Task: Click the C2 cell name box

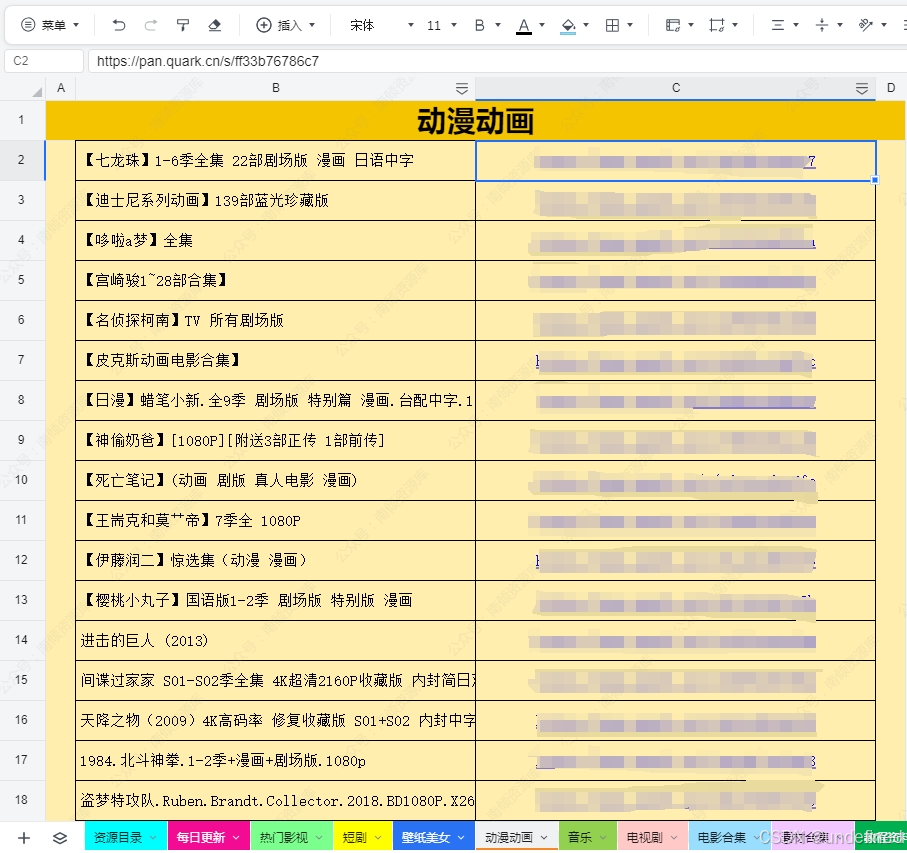Action: tap(44, 61)
